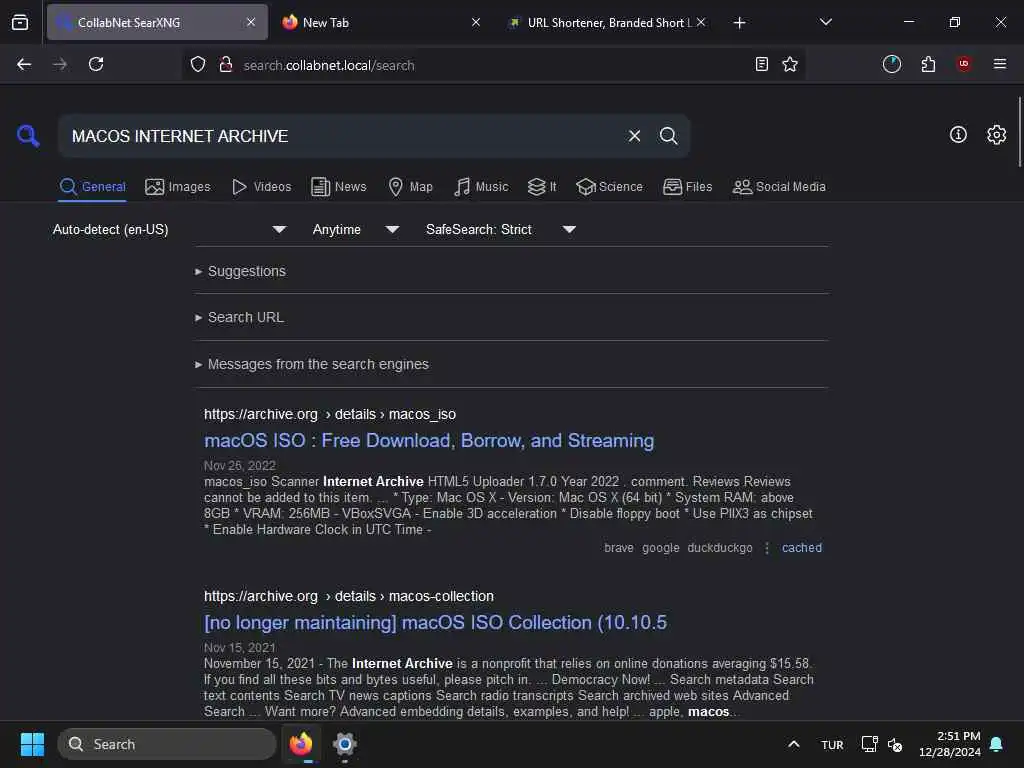Click the archive.org macos-collection URL breadcrumb
Viewport: 1024px width, 768px height.
click(349, 596)
